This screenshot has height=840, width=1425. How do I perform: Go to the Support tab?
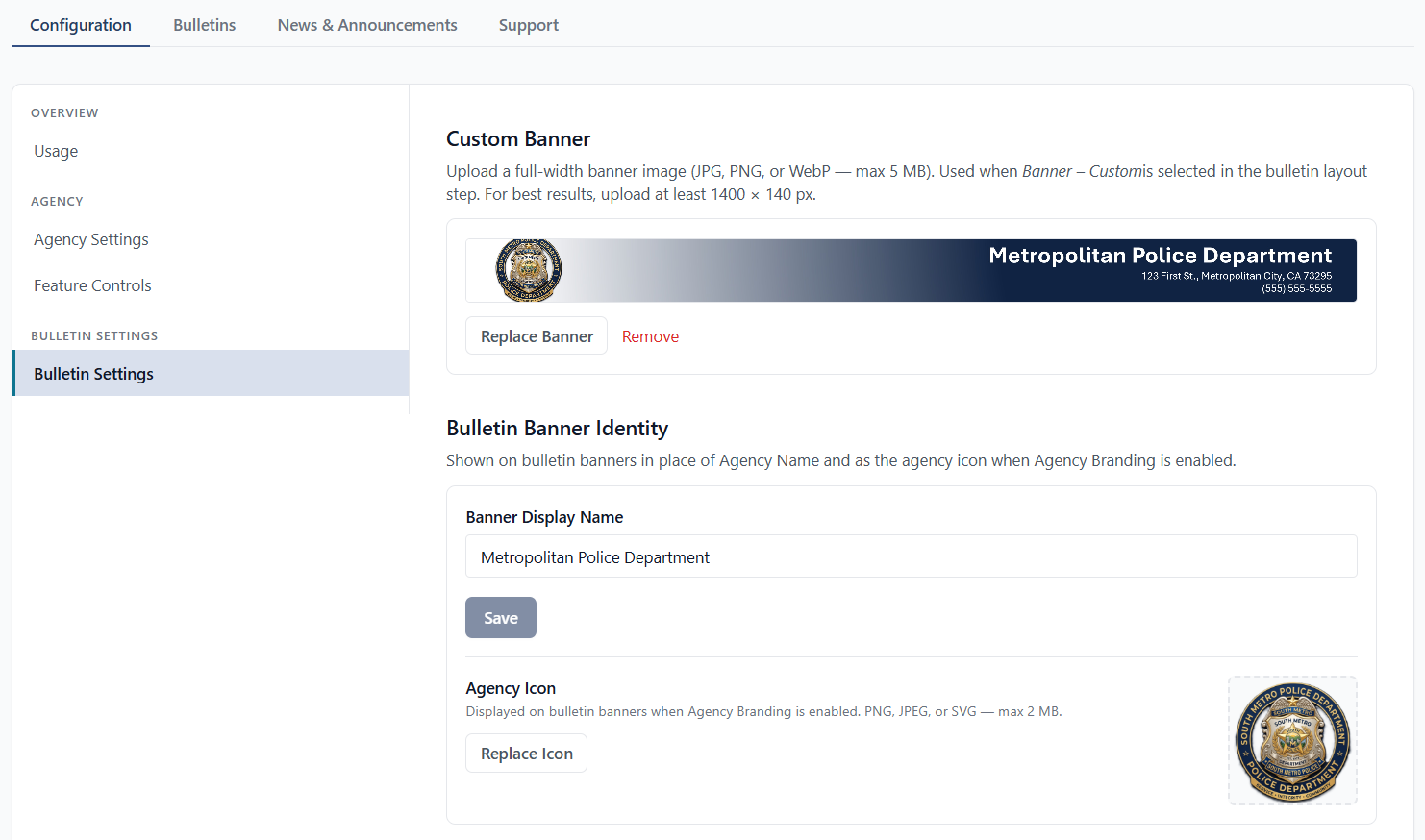coord(528,25)
